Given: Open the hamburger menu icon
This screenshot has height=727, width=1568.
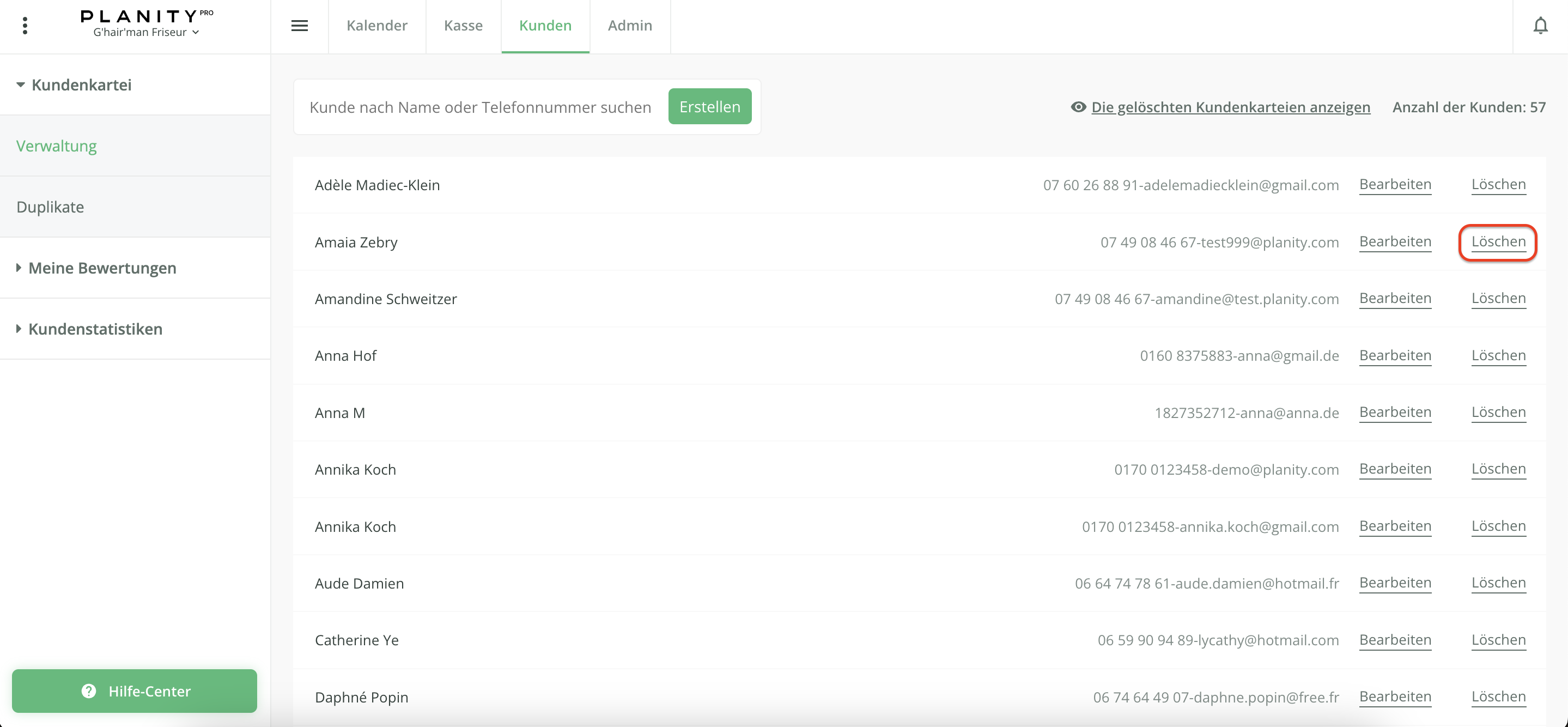Looking at the screenshot, I should [300, 26].
